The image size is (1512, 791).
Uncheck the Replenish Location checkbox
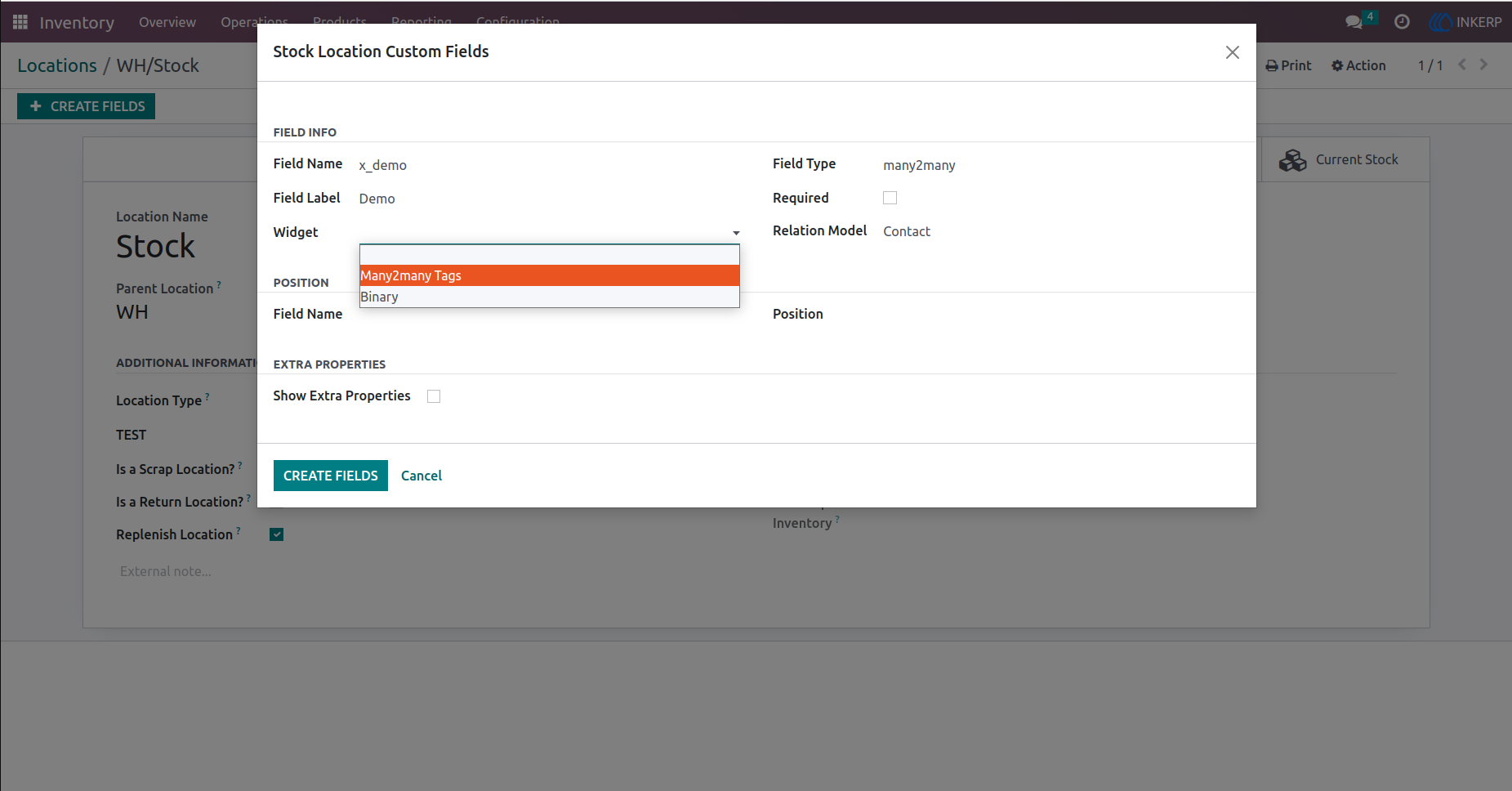click(x=277, y=534)
